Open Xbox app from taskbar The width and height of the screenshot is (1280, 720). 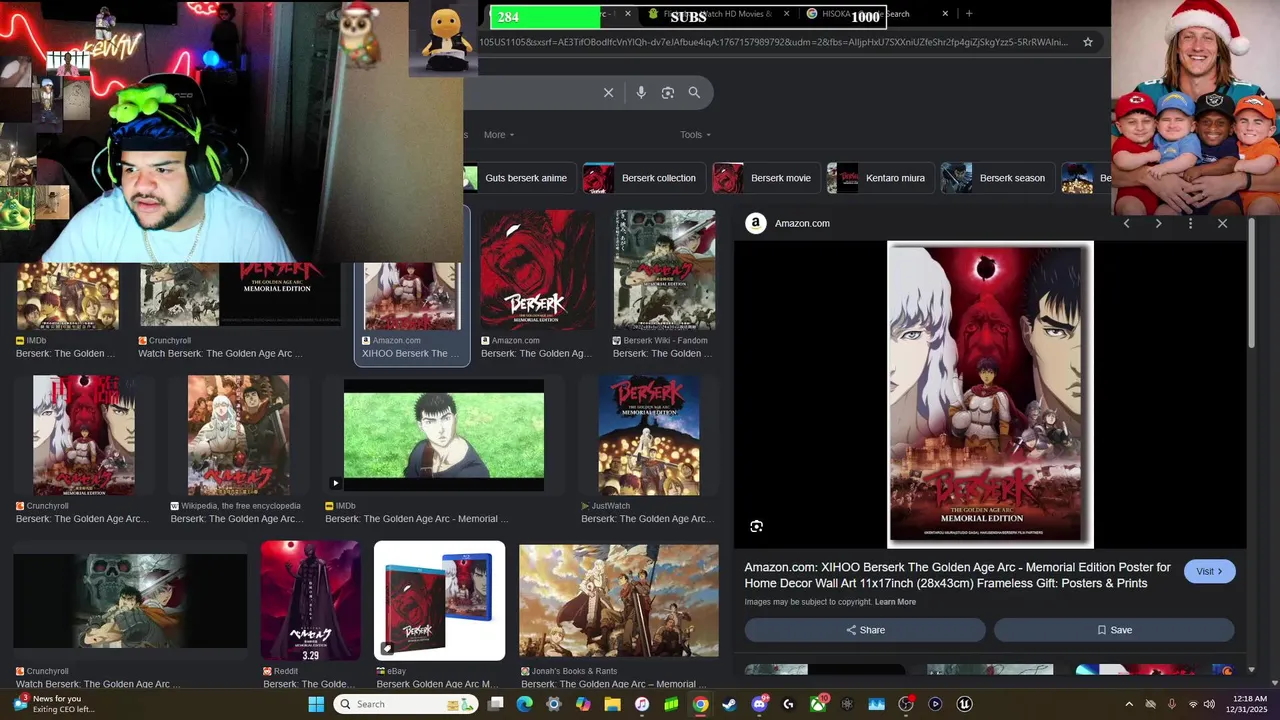tap(818, 704)
